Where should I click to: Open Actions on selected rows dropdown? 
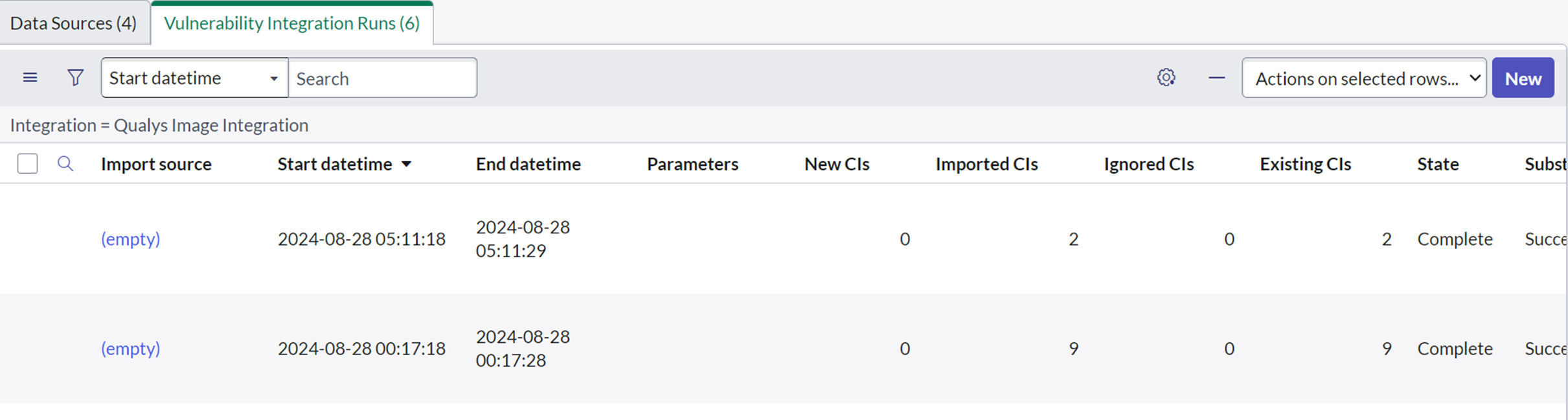[x=1364, y=78]
